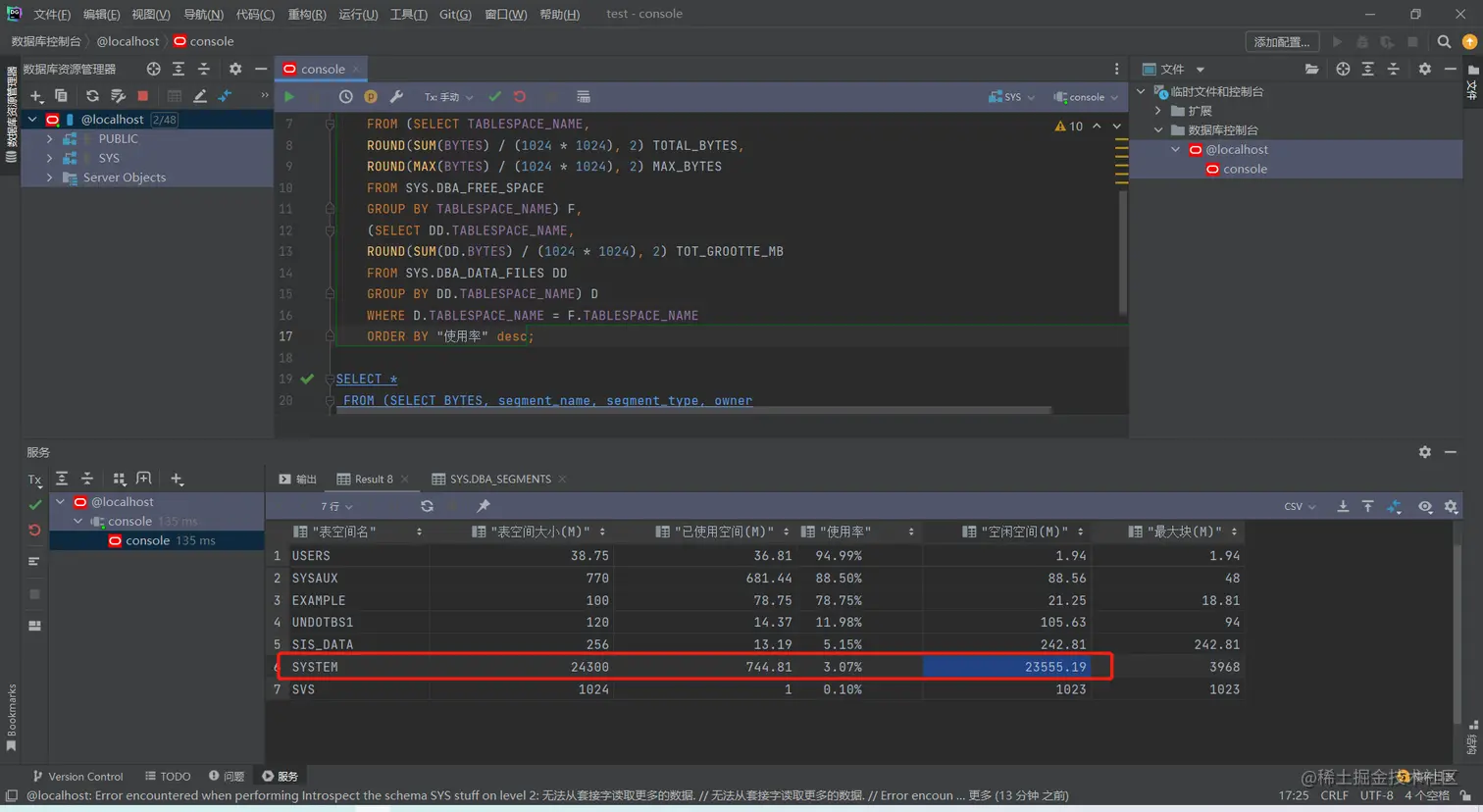Click the 10 warnings inspection indicator
The width and height of the screenshot is (1483, 812).
[1068, 127]
